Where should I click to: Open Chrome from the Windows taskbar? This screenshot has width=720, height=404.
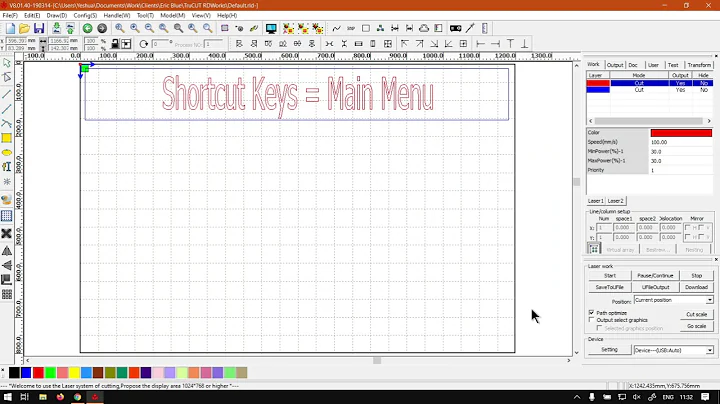pos(78,397)
